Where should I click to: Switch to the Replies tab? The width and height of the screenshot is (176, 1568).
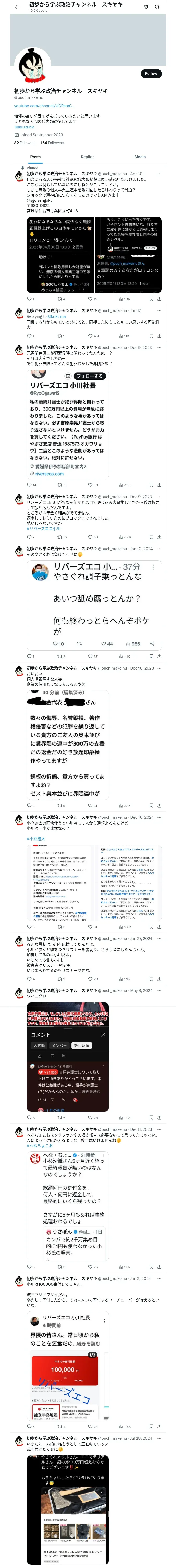[87, 157]
